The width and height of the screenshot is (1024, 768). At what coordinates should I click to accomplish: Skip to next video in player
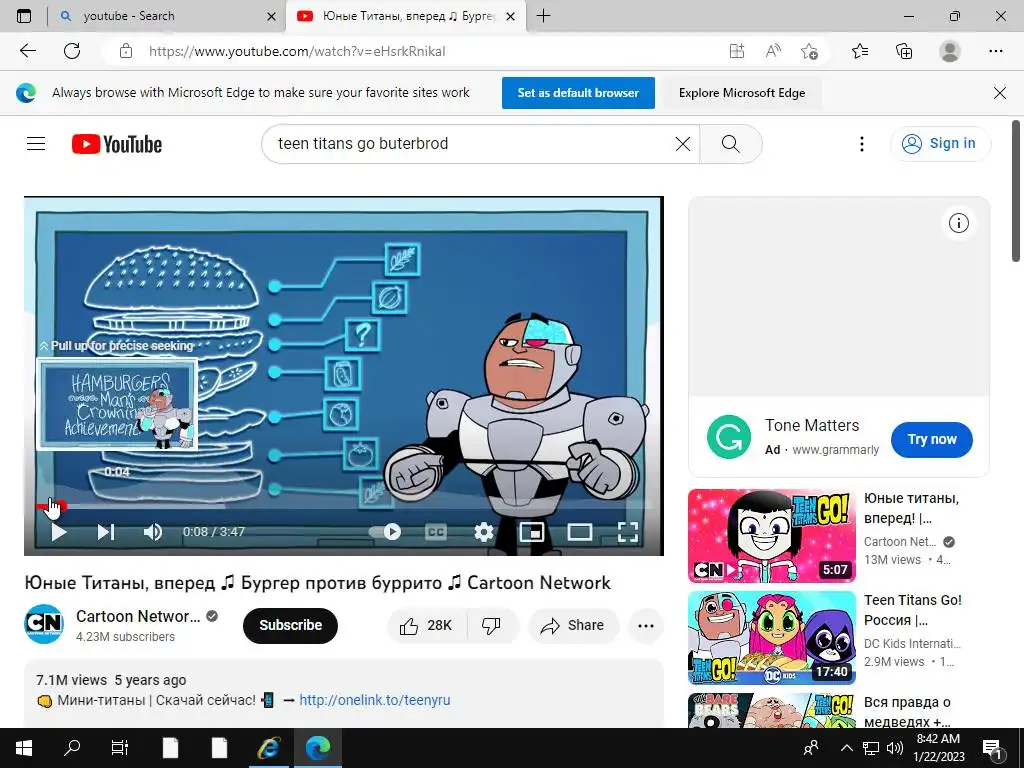pos(106,532)
